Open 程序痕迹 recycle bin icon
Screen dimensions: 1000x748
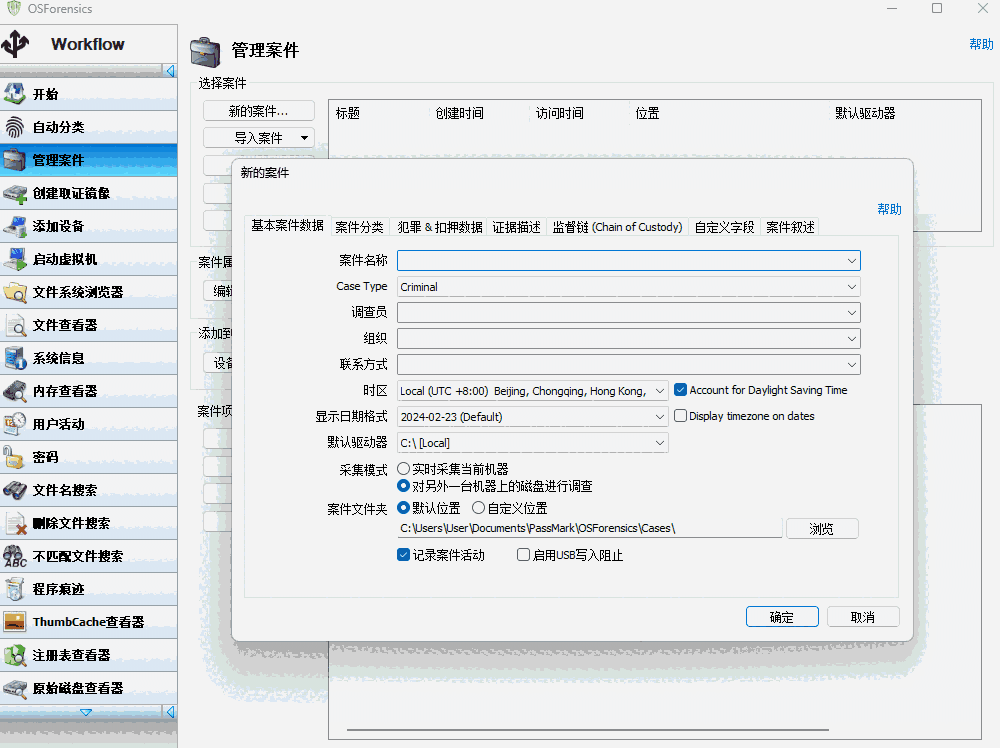pyautogui.click(x=15, y=589)
